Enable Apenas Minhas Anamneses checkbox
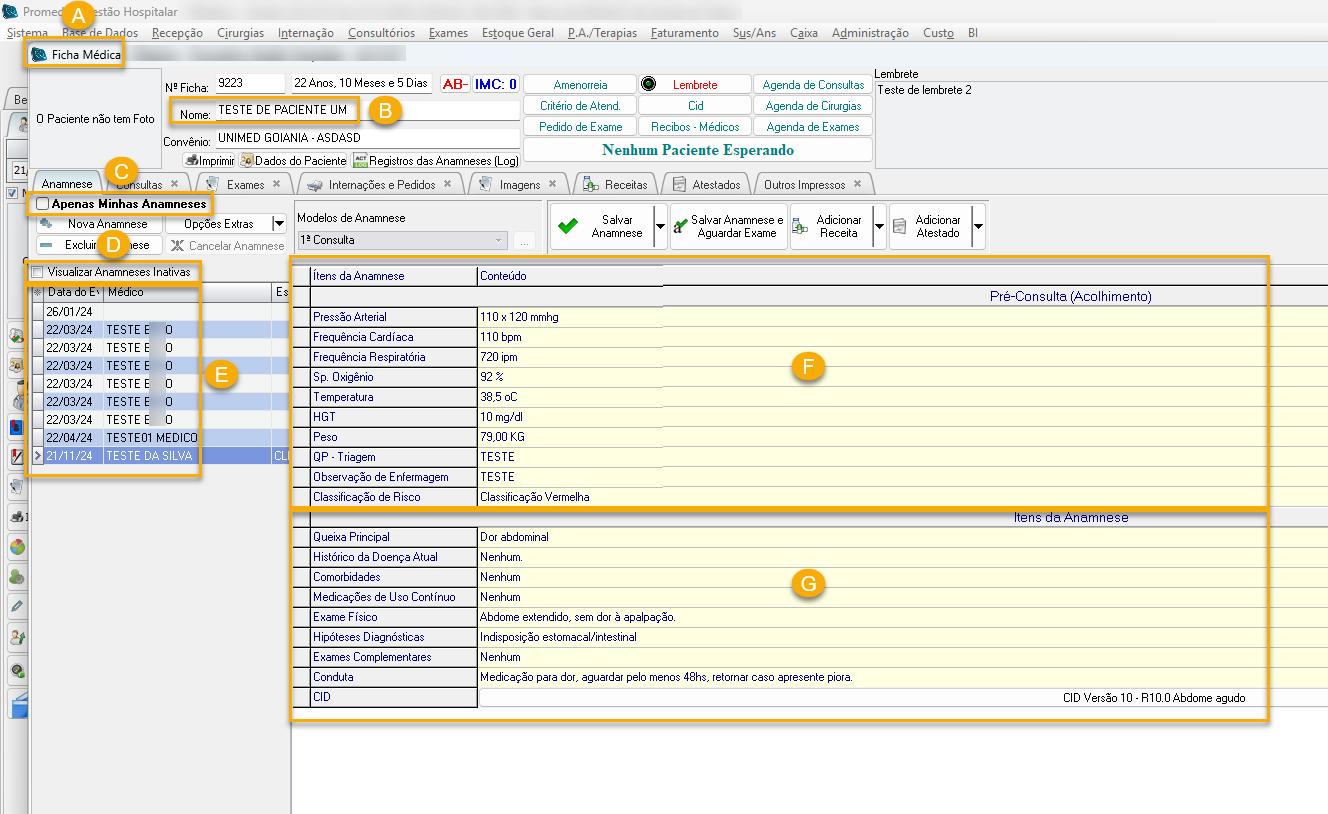Image resolution: width=1328 pixels, height=814 pixels. pos(42,204)
